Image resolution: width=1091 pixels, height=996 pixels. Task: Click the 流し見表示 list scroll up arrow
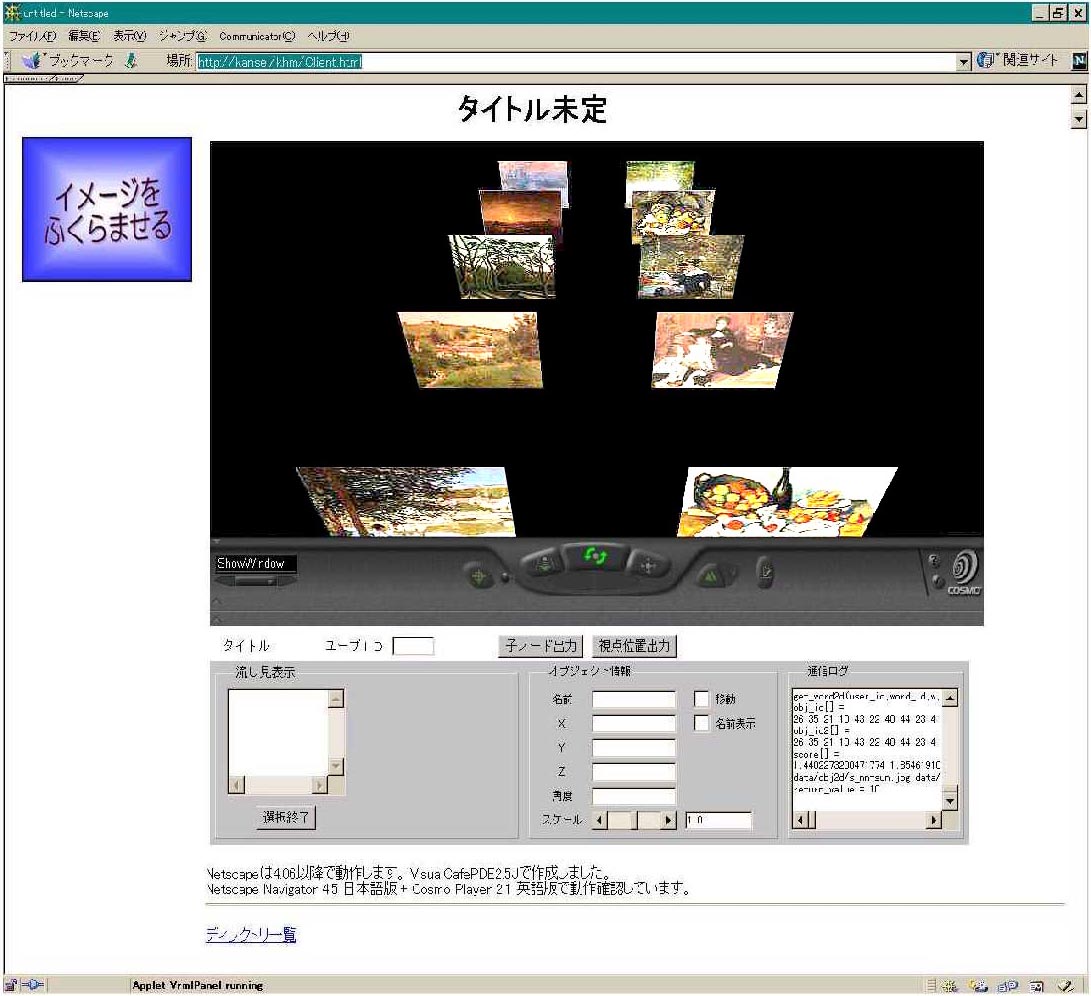336,699
